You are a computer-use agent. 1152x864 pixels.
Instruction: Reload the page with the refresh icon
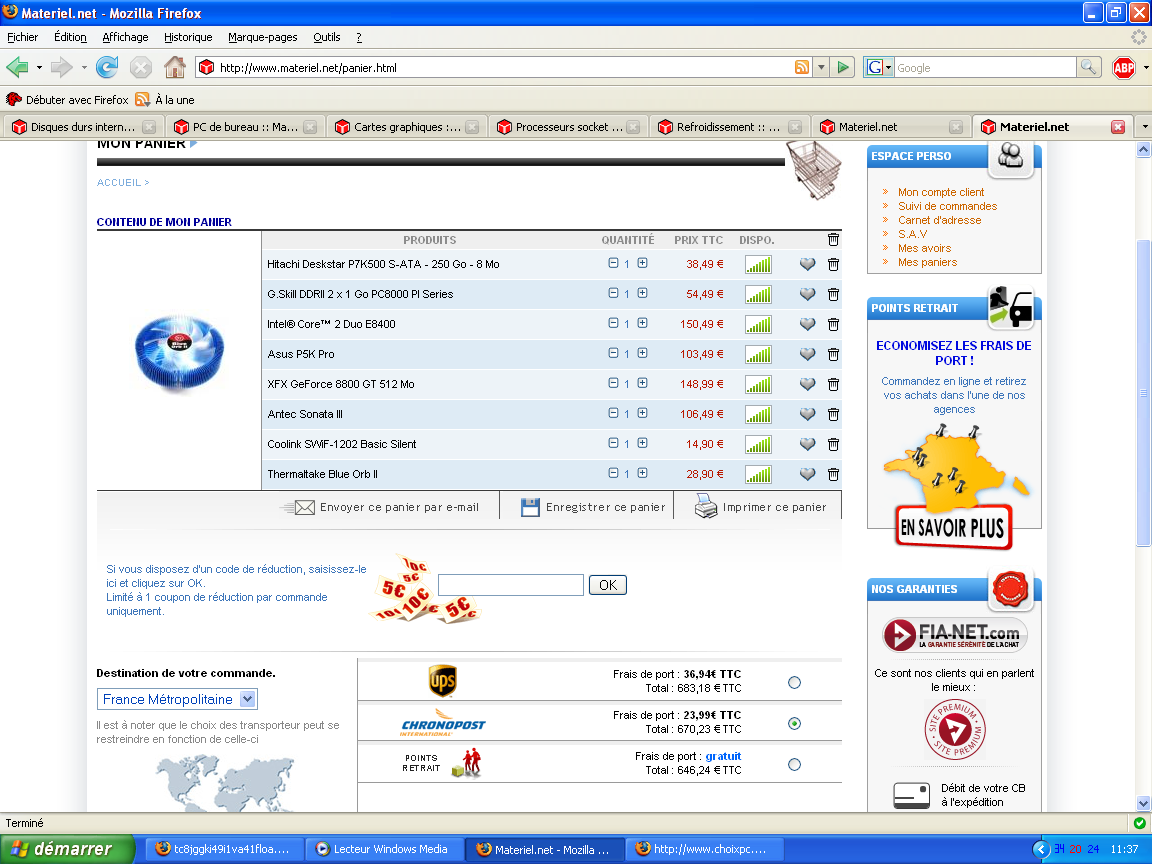107,68
